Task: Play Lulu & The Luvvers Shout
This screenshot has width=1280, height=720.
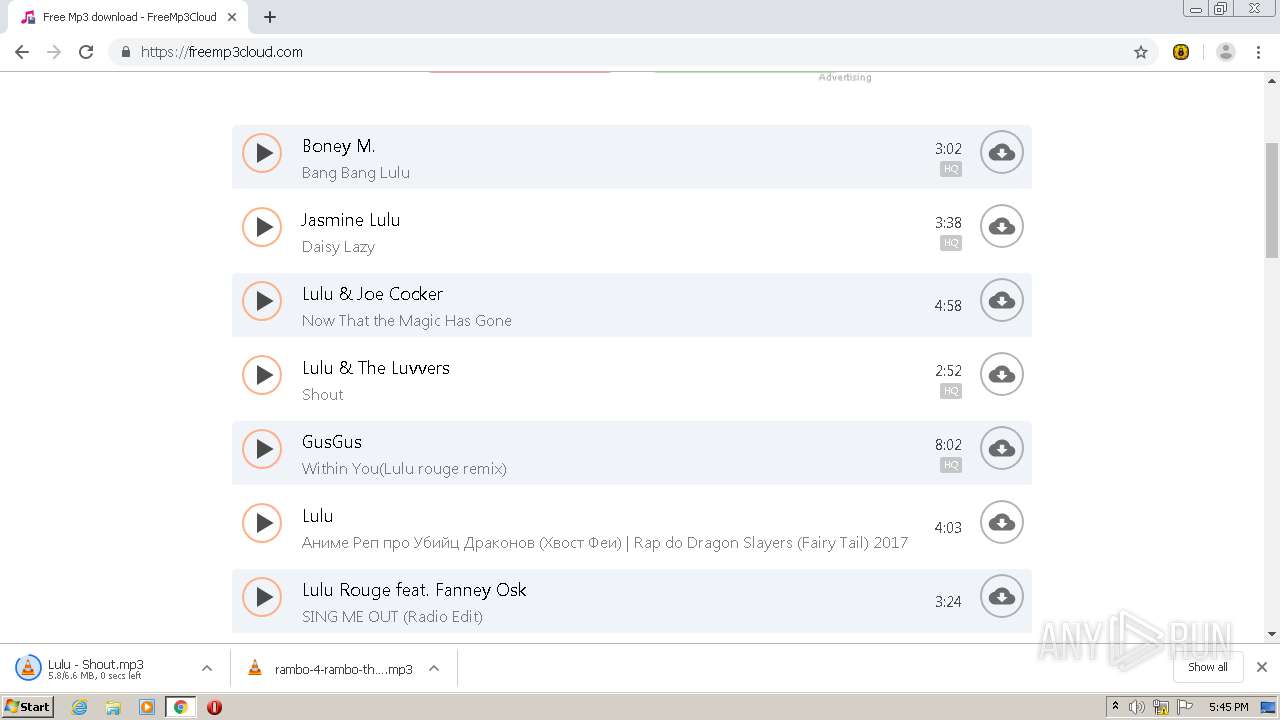Action: pyautogui.click(x=262, y=375)
